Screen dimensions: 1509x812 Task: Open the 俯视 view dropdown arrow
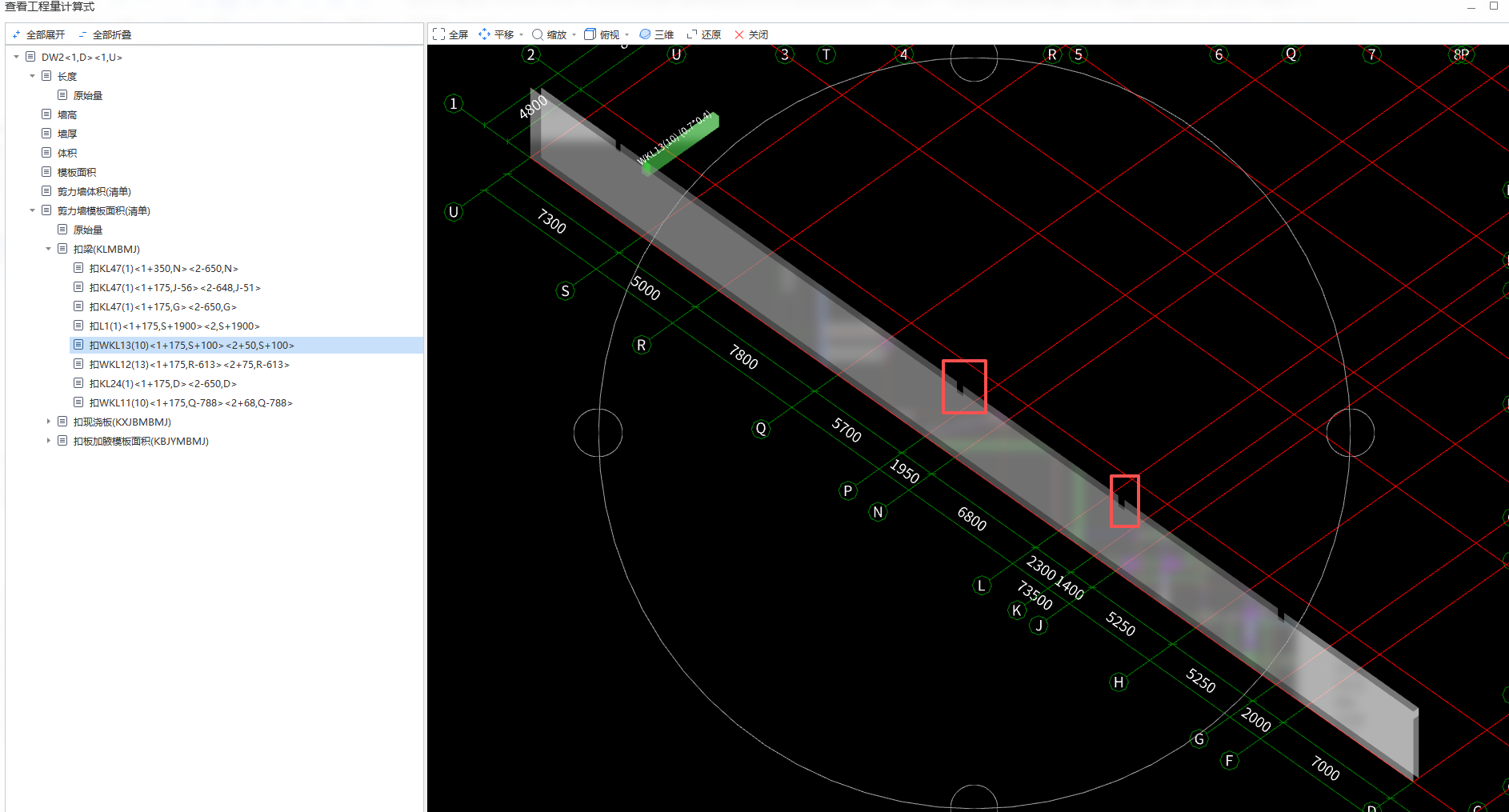tap(627, 35)
